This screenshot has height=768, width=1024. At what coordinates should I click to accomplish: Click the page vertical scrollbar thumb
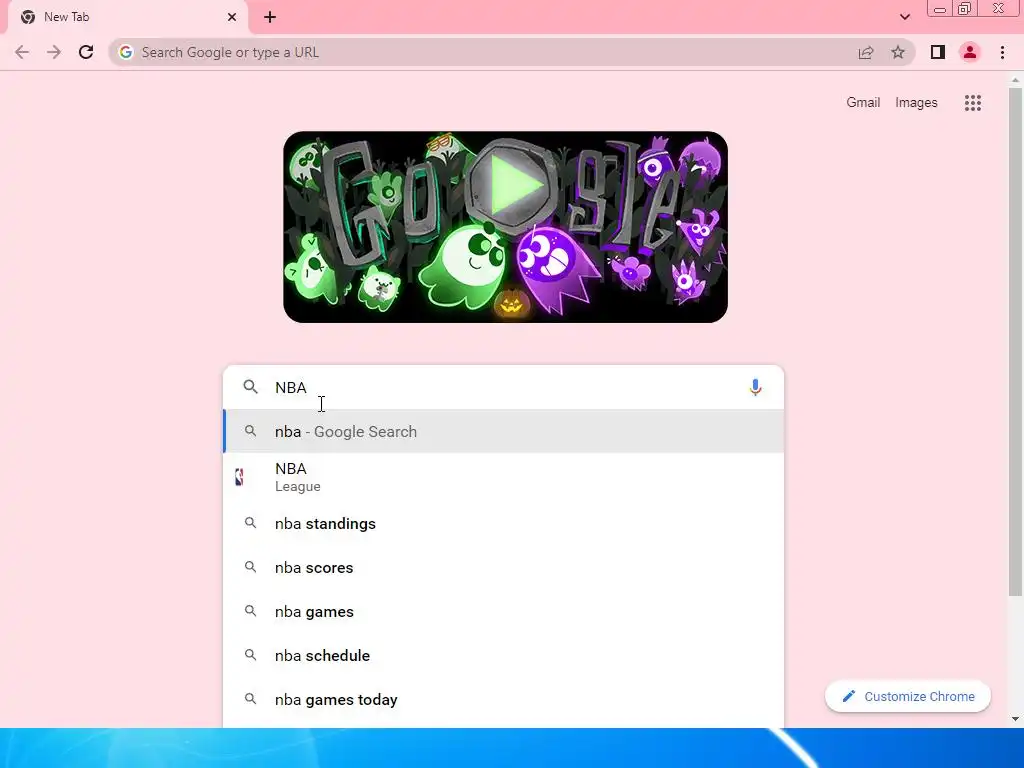1015,340
